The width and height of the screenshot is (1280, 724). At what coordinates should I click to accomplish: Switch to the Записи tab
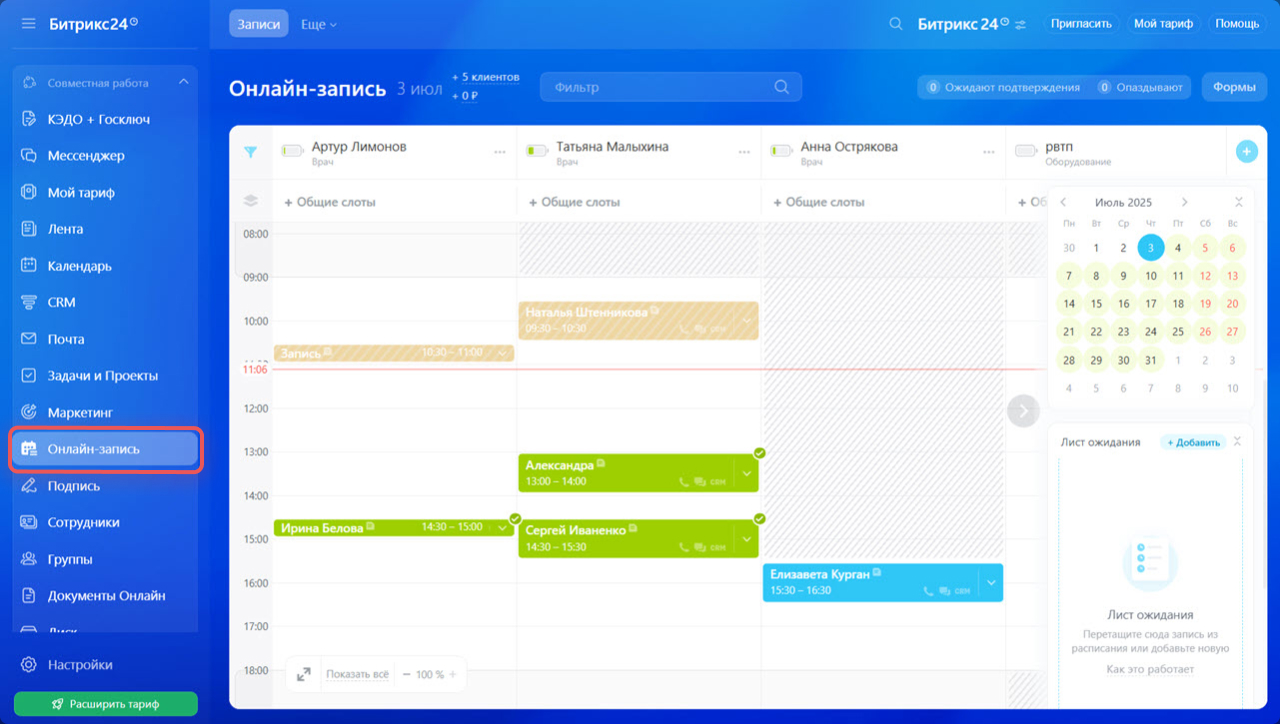pyautogui.click(x=259, y=24)
